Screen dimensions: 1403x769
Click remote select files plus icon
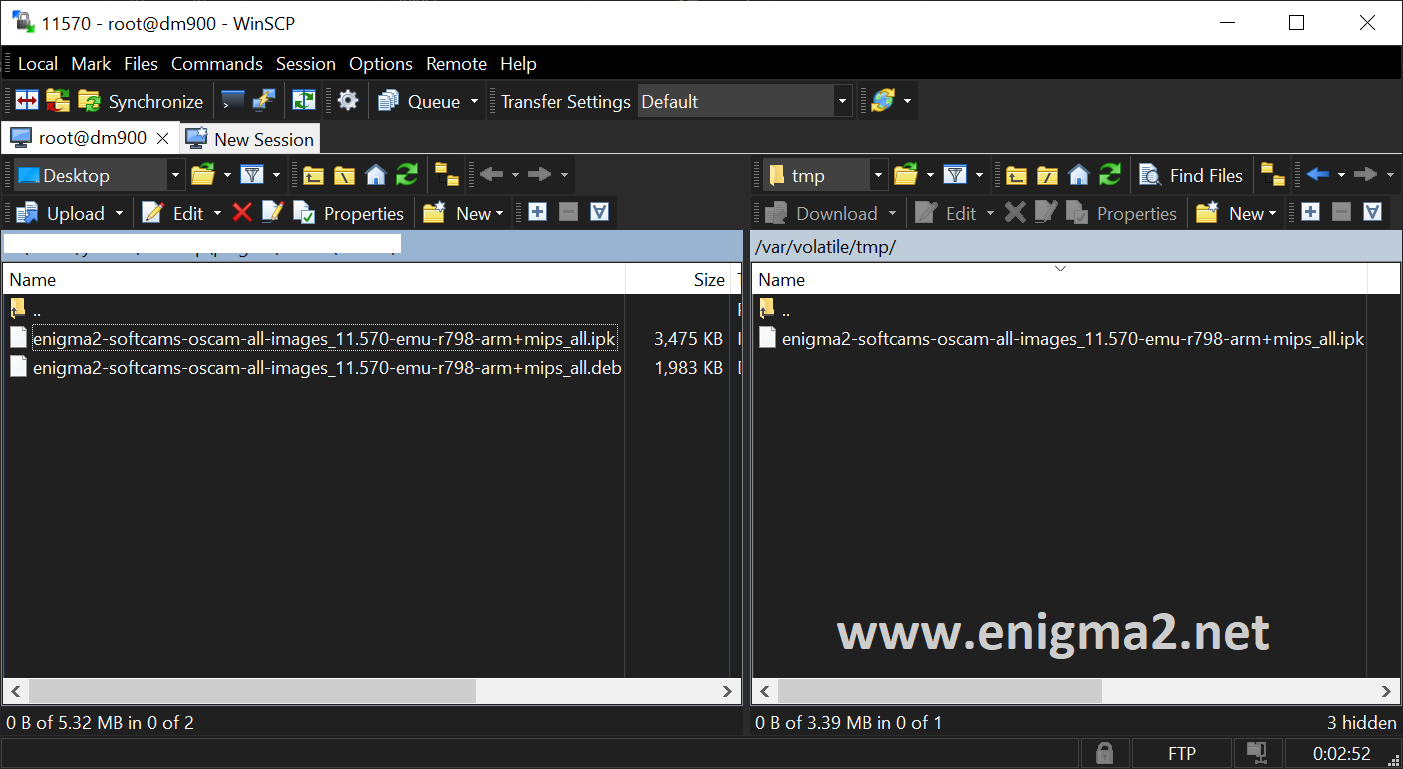coord(1311,212)
